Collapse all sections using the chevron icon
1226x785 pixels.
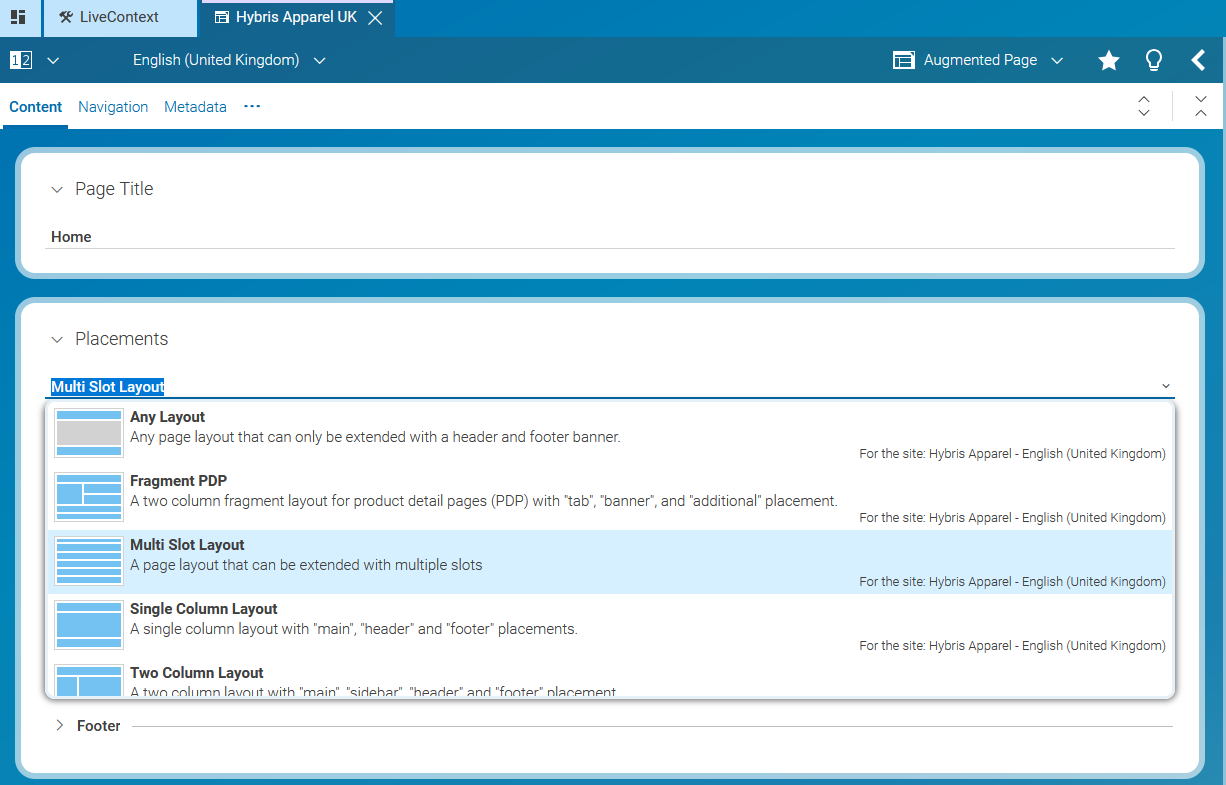pos(1199,106)
